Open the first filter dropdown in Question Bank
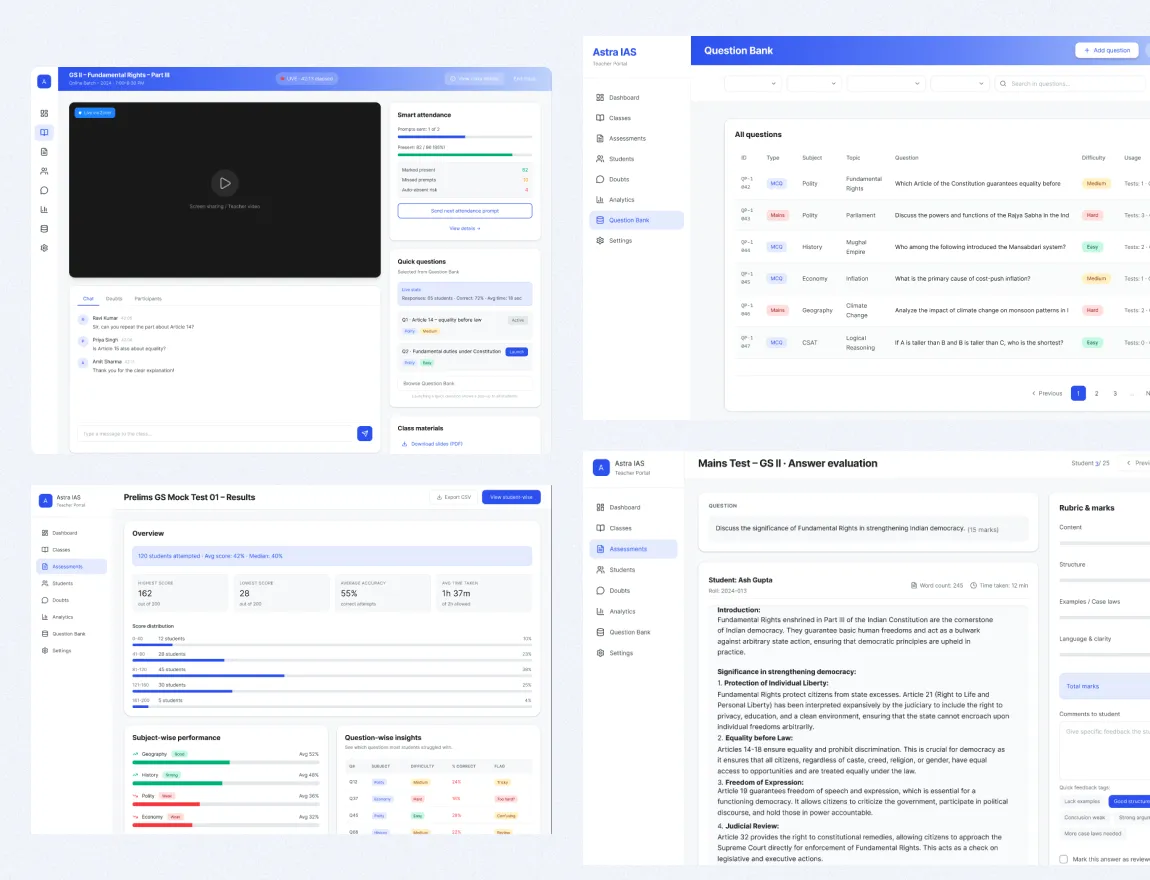This screenshot has width=1150, height=880. point(753,84)
